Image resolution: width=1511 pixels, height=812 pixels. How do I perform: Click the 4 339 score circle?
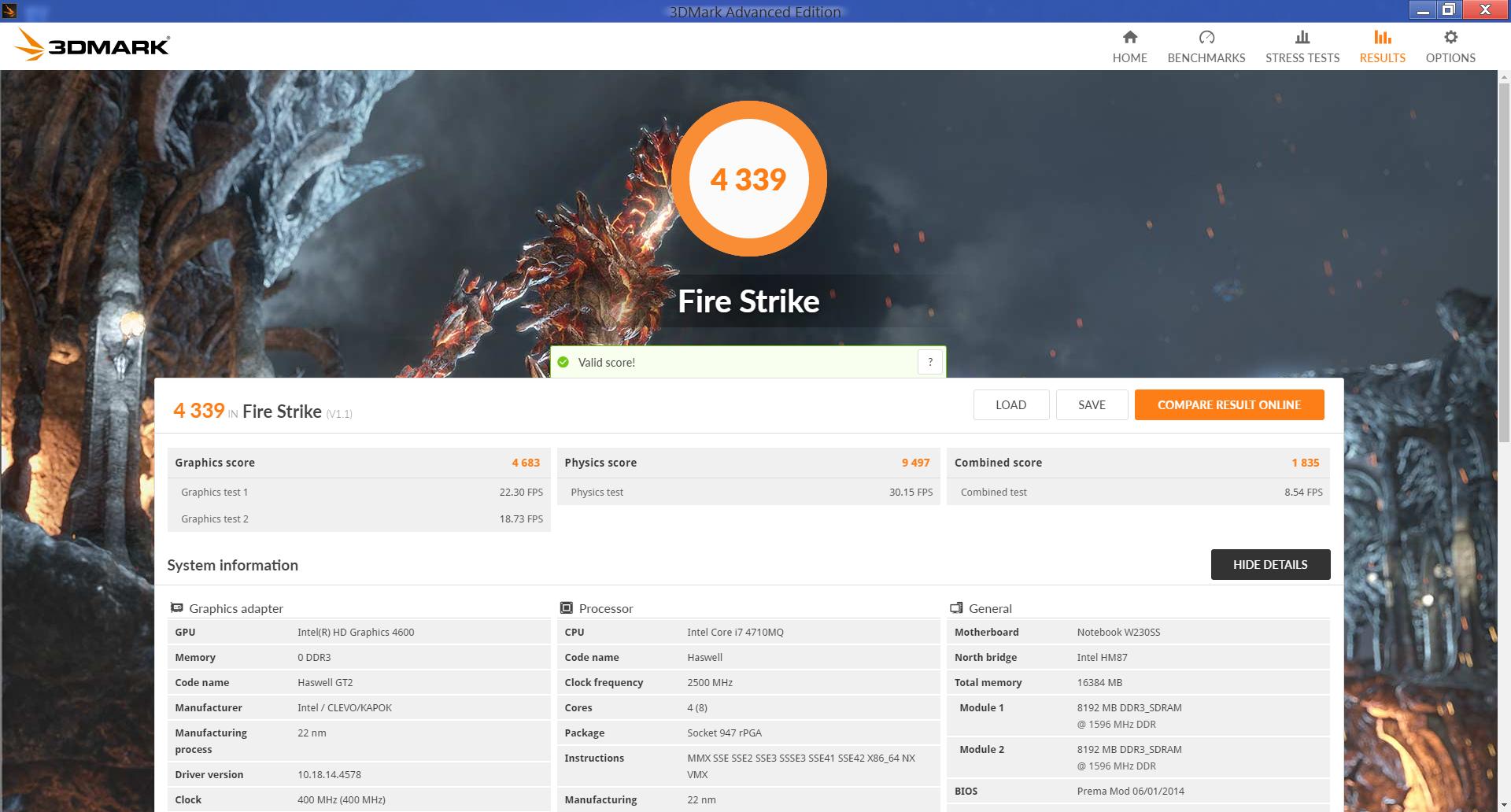pyautogui.click(x=748, y=179)
